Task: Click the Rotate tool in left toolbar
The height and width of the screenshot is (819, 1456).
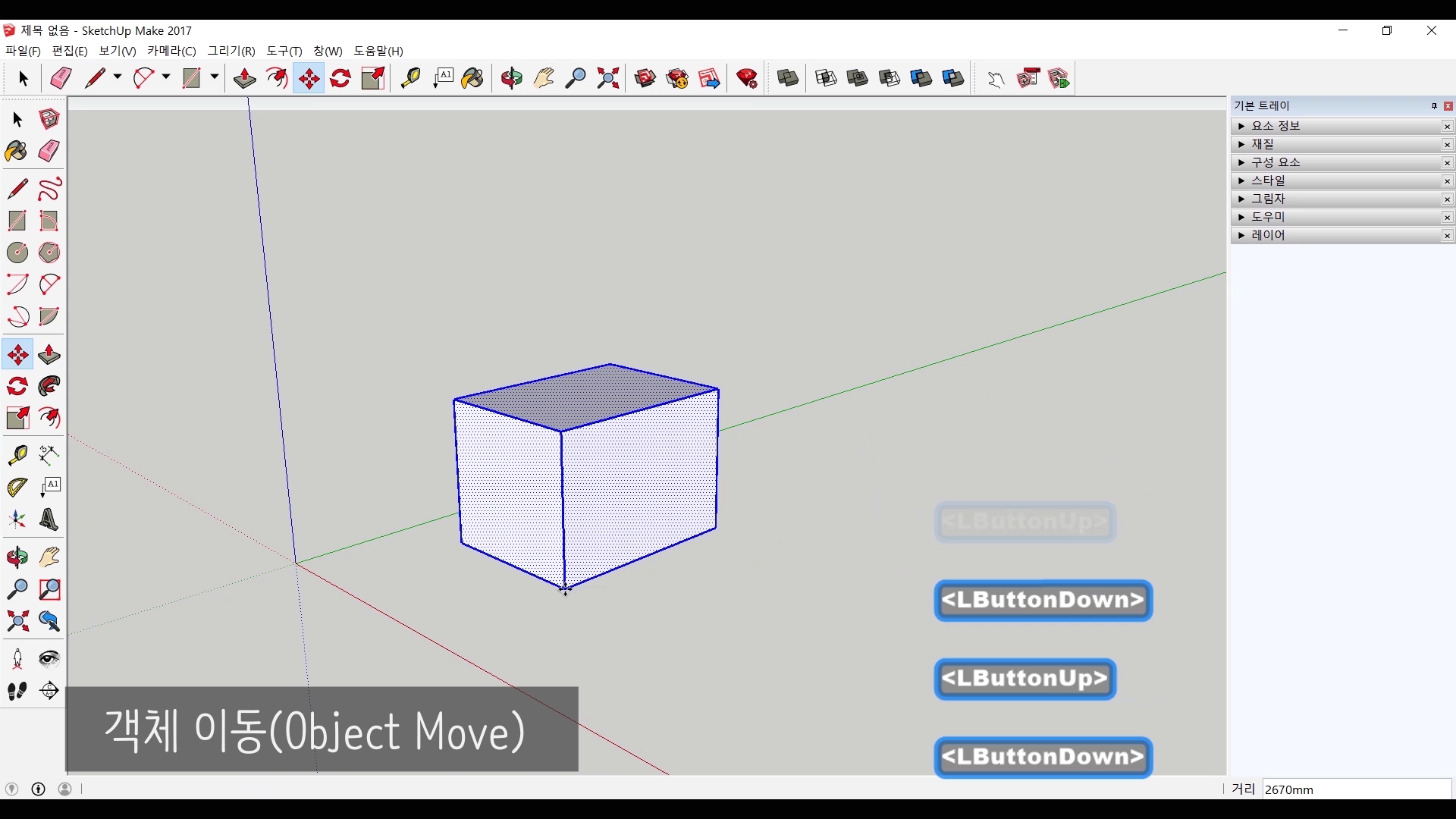Action: click(x=17, y=387)
